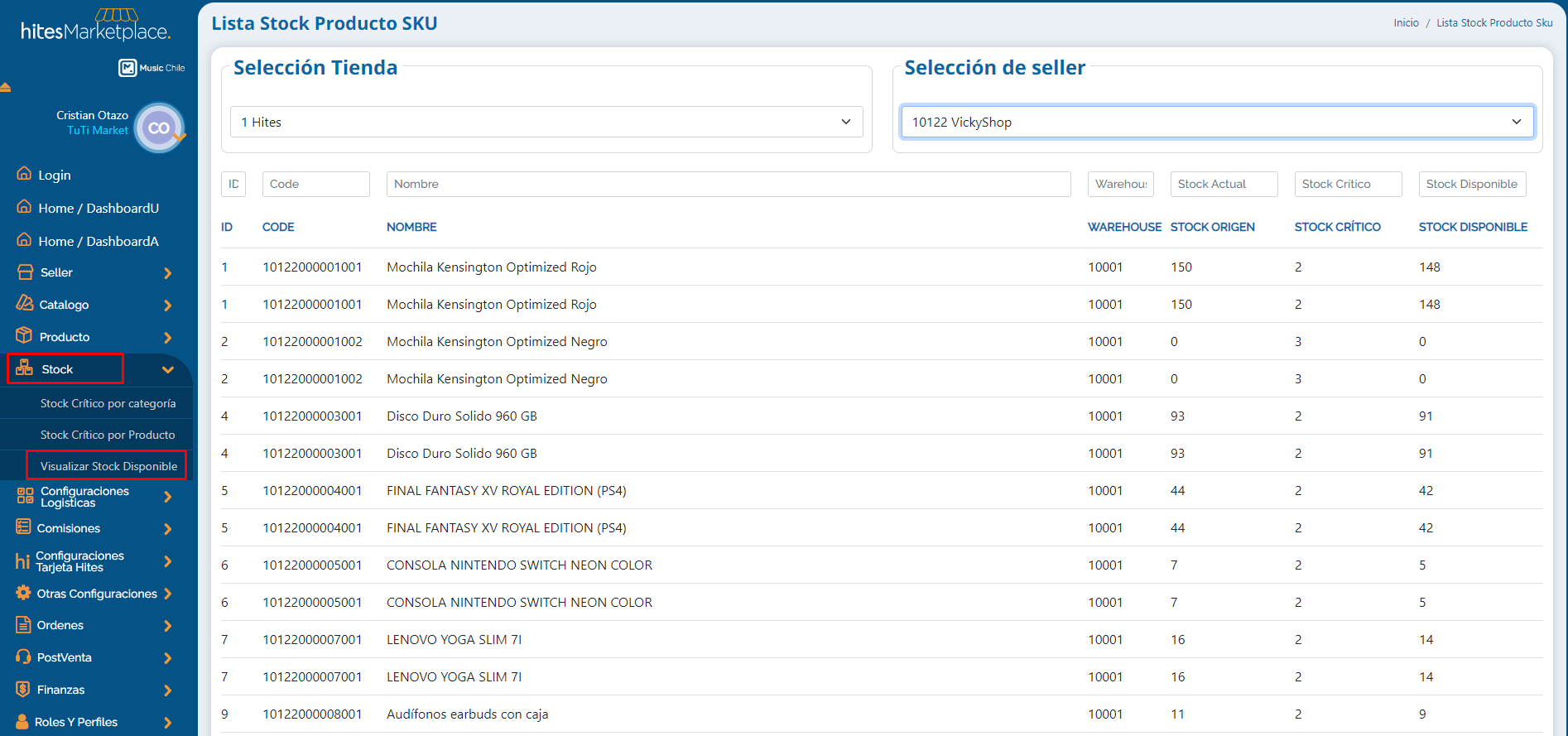Click the Home / DashboardU house icon
1568x736 pixels.
coord(24,207)
